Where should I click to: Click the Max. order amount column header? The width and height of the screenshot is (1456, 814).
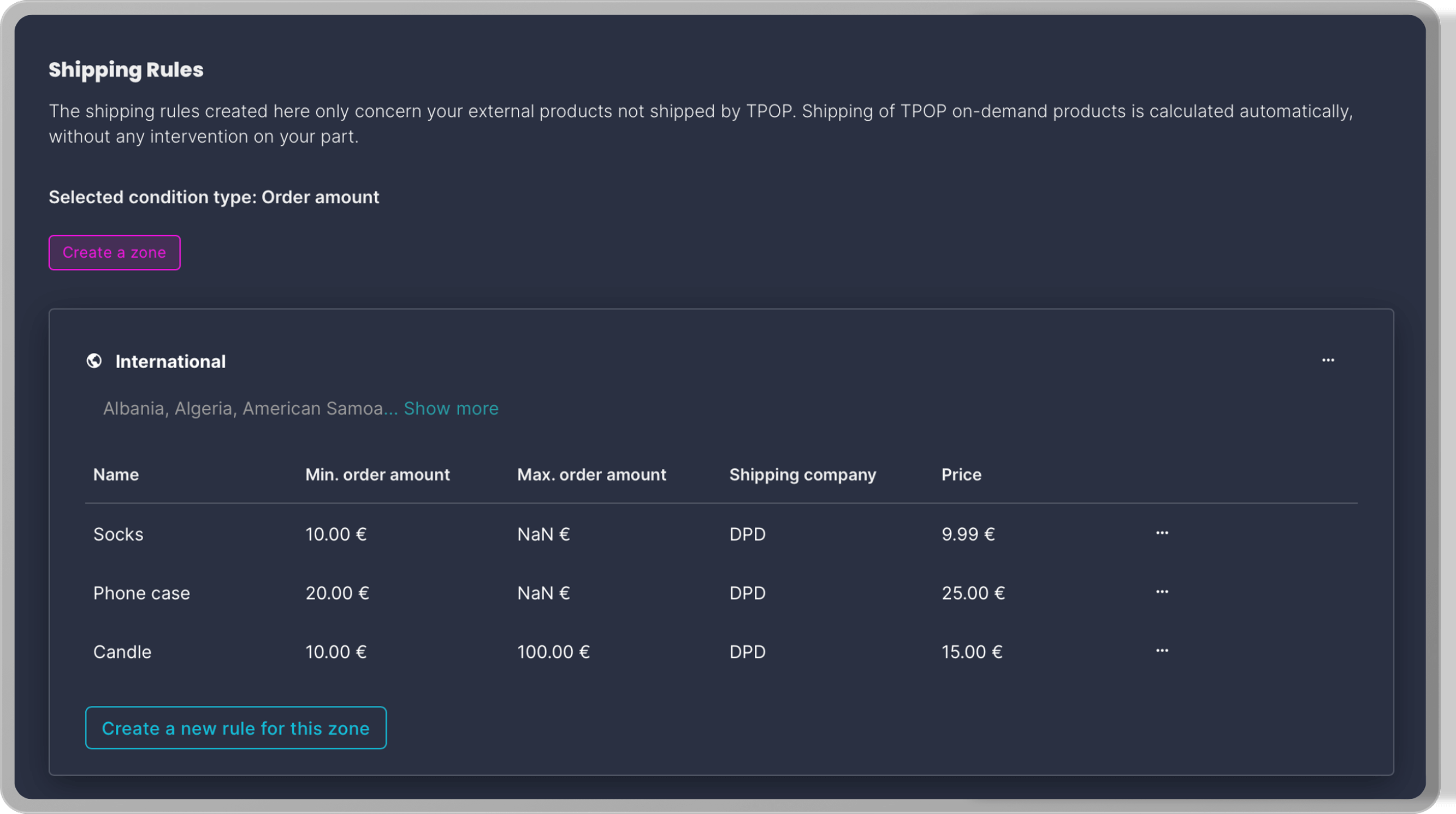point(591,474)
